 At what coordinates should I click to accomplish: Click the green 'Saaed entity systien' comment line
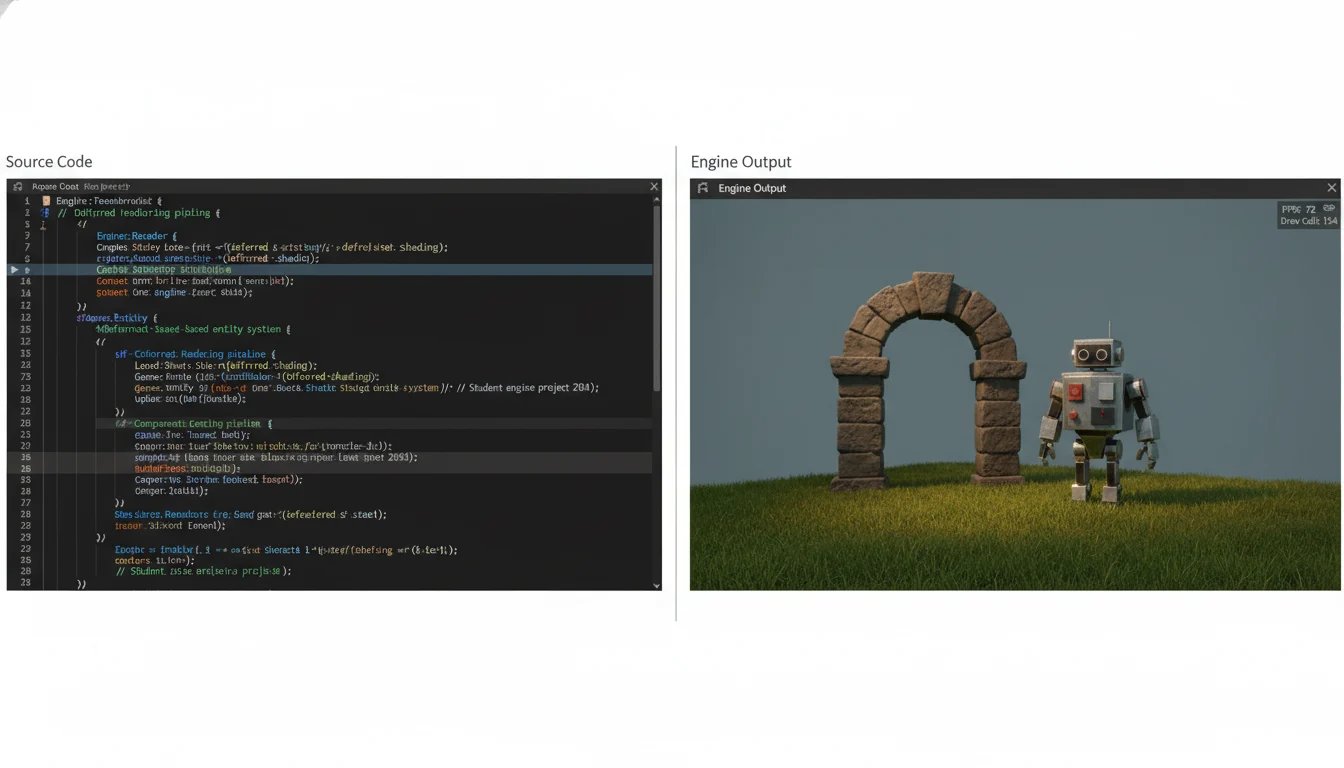(x=191, y=329)
